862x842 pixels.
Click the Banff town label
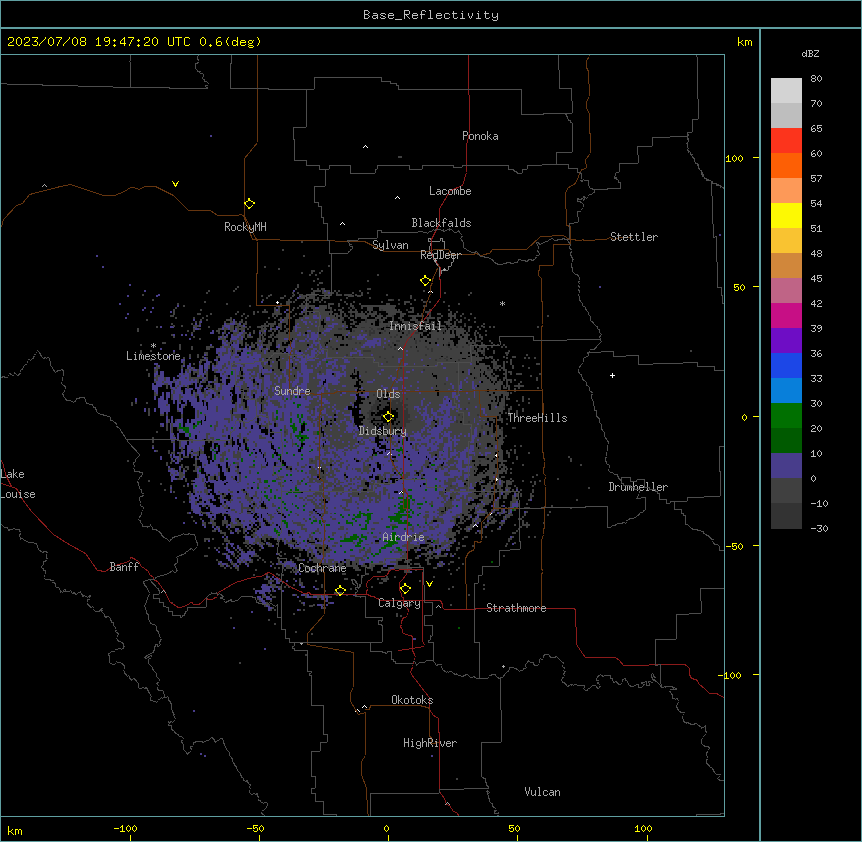124,567
